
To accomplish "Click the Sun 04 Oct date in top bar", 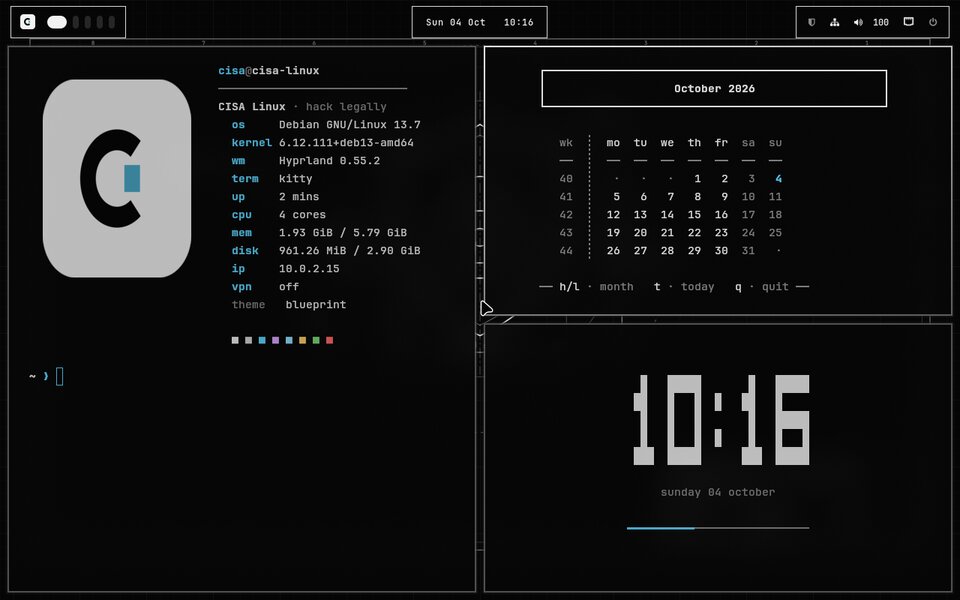I will [x=456, y=22].
